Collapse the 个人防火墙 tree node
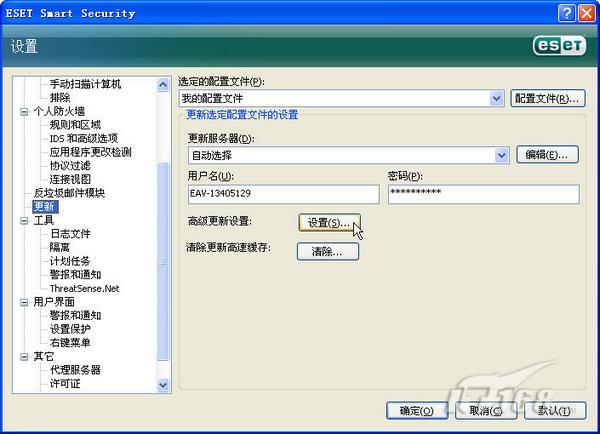 (x=24, y=111)
